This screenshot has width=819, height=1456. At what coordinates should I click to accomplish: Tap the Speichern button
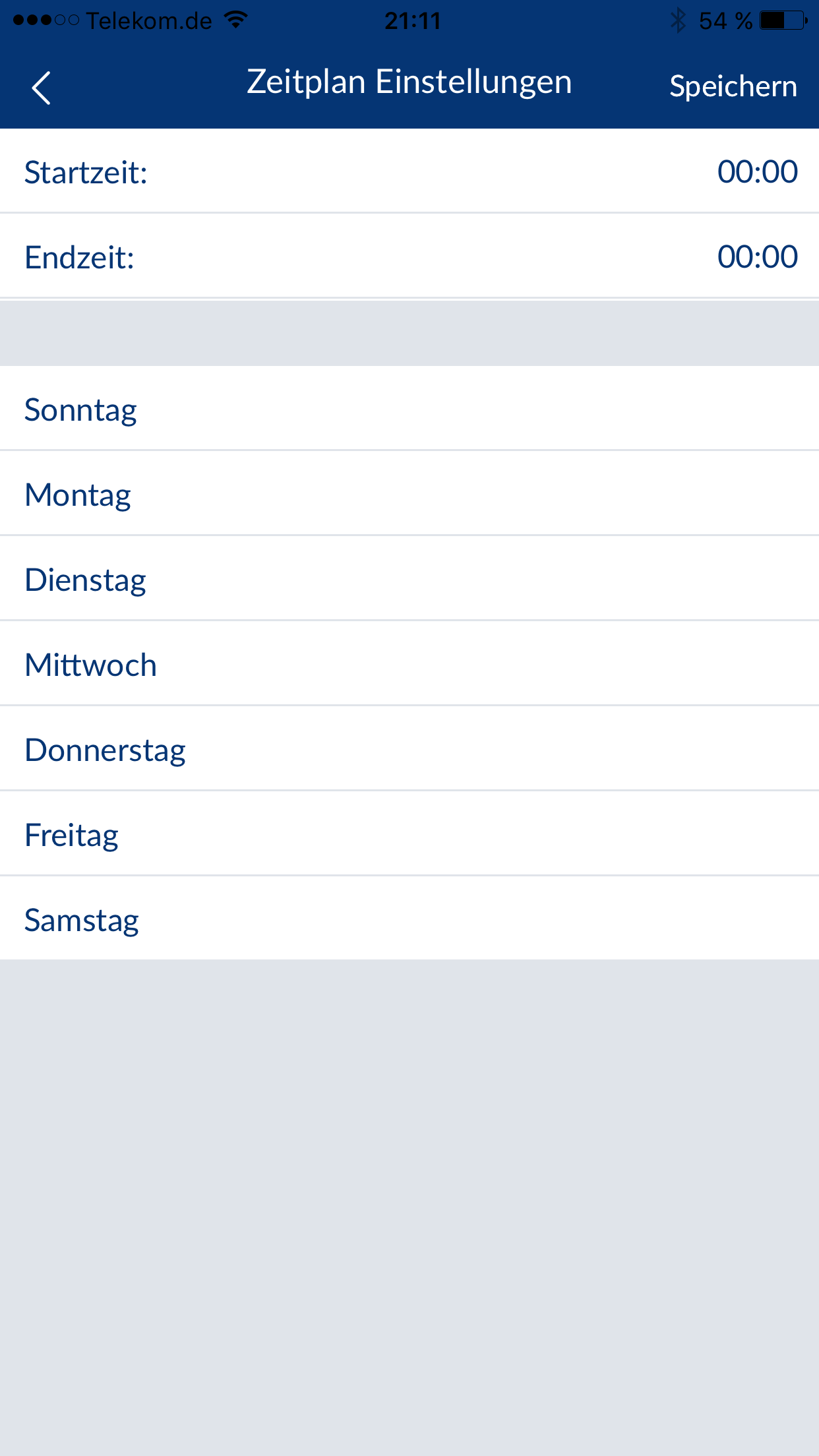click(x=733, y=86)
